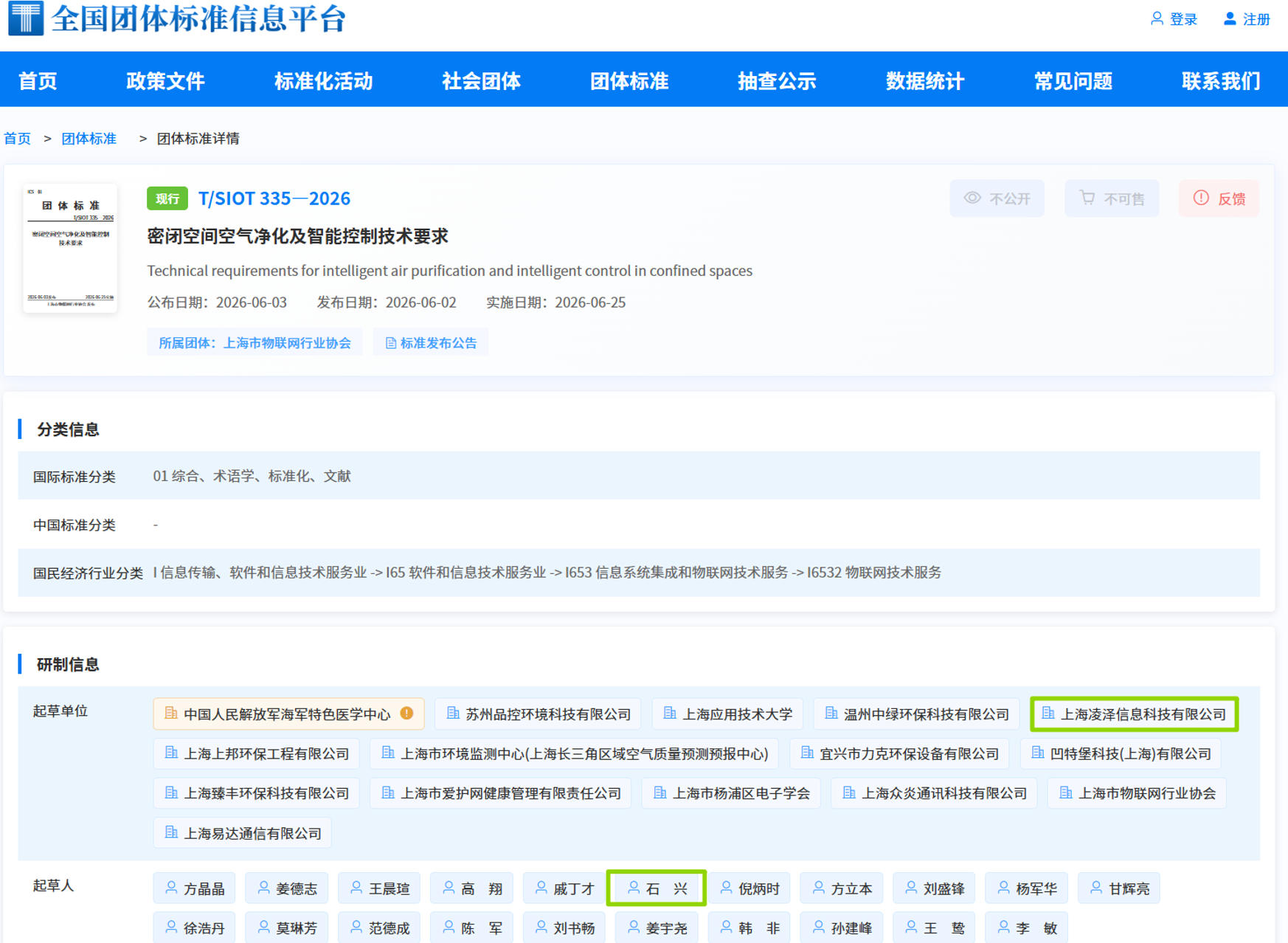
Task: Click building icon of 上海众炎通讯科技有限公司
Action: [848, 793]
